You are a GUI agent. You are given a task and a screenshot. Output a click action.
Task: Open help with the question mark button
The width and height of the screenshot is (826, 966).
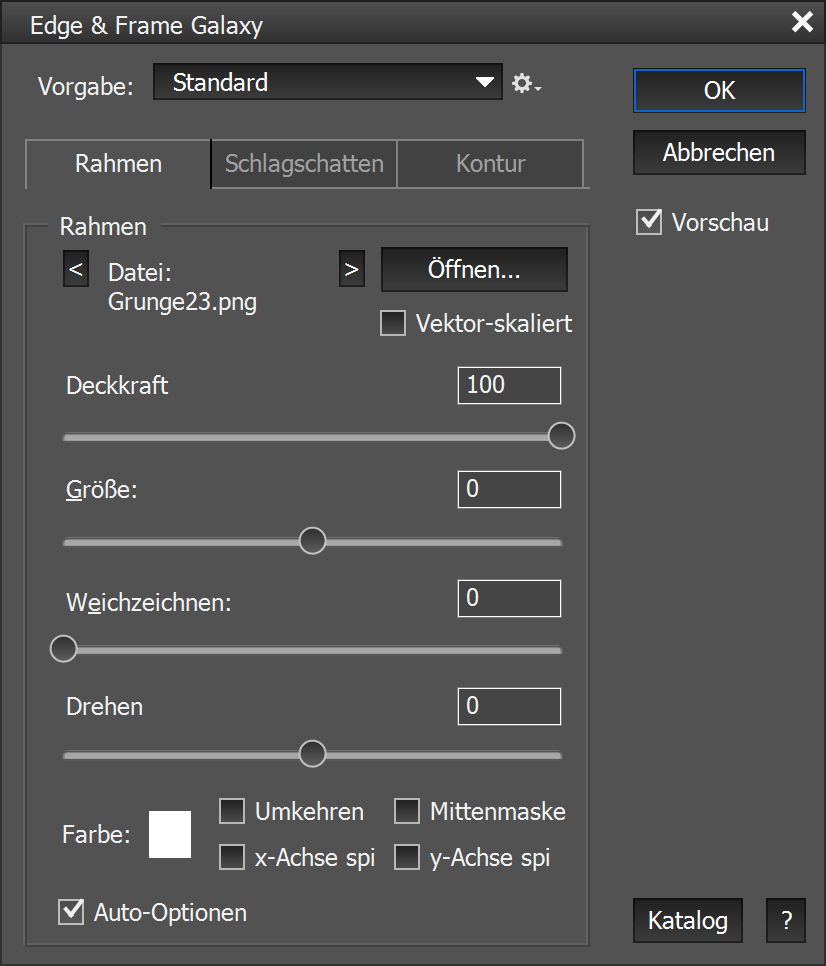786,920
